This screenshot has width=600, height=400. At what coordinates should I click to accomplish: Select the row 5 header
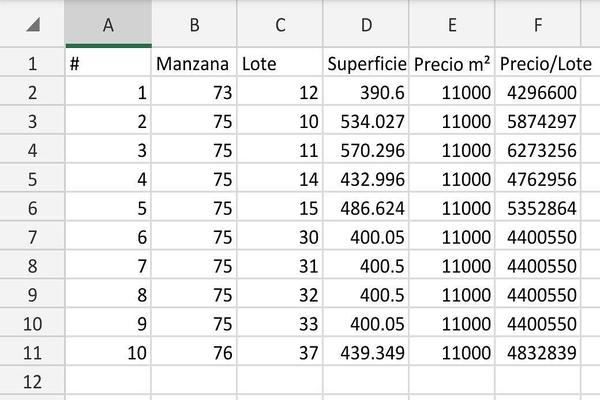tap(32, 181)
